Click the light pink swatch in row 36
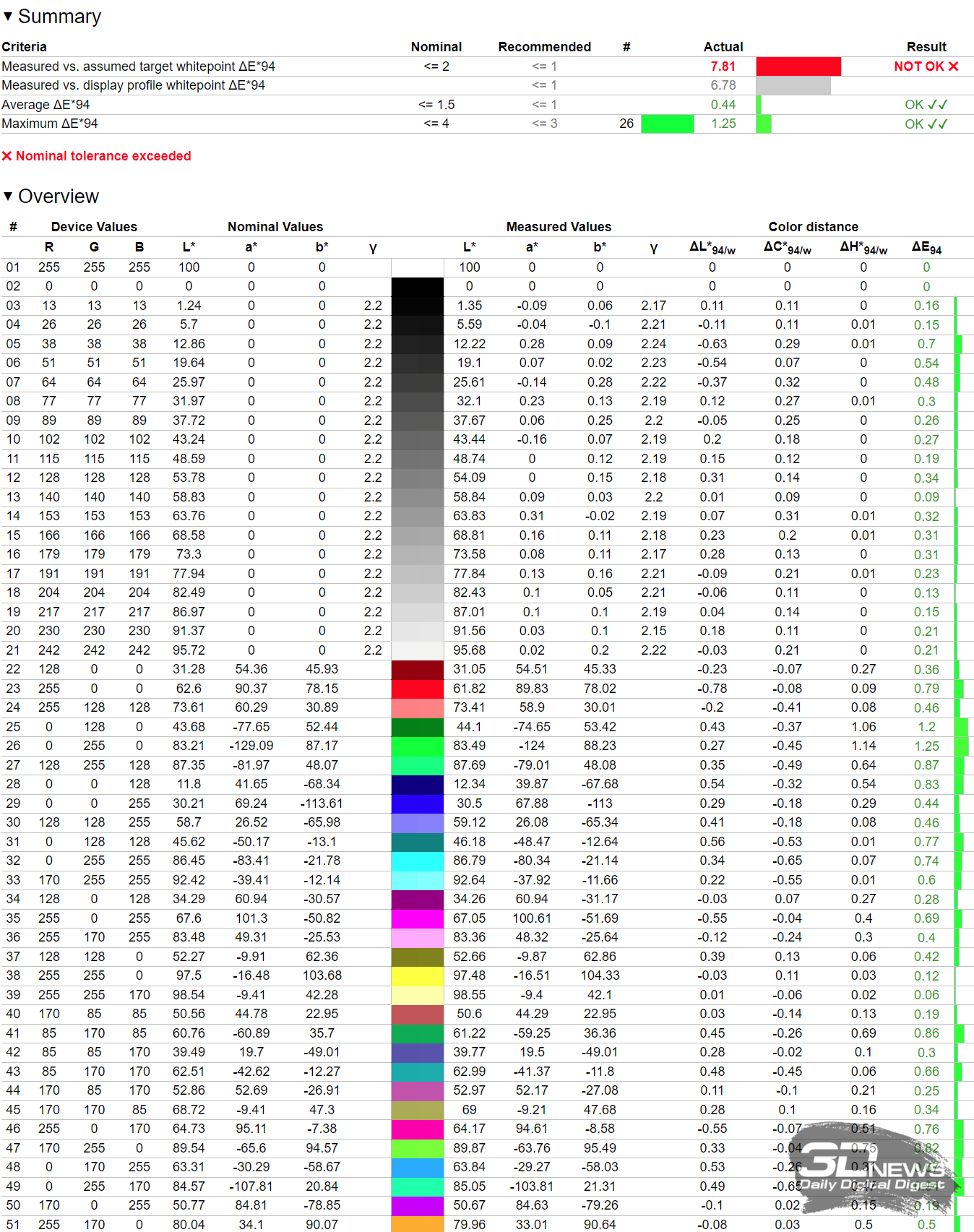The image size is (974, 1232). point(418,938)
